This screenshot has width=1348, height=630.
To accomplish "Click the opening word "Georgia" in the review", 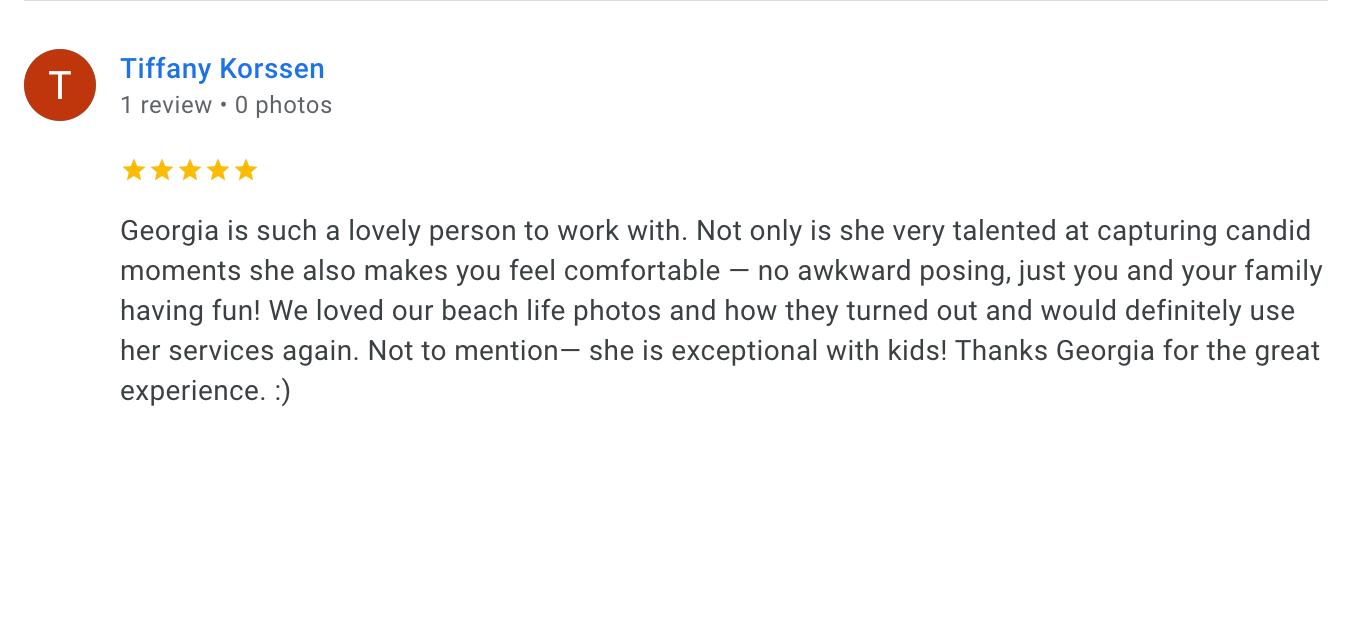I will click(169, 231).
